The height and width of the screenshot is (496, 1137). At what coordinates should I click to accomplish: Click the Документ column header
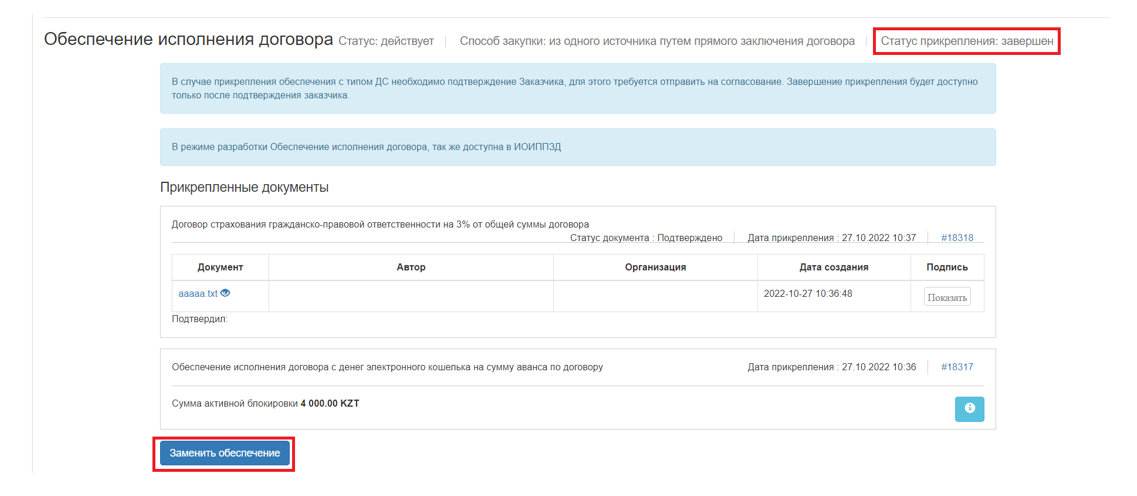click(x=220, y=267)
